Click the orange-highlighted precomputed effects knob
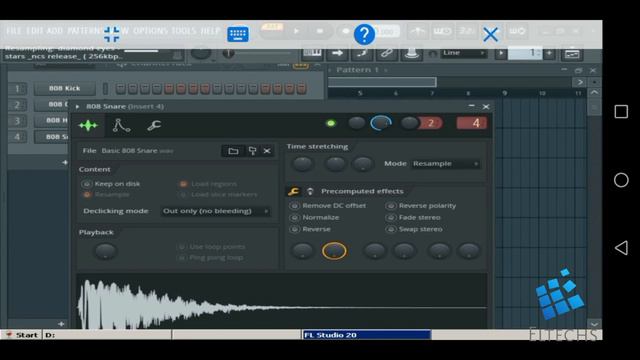This screenshot has height=360, width=640. (334, 251)
